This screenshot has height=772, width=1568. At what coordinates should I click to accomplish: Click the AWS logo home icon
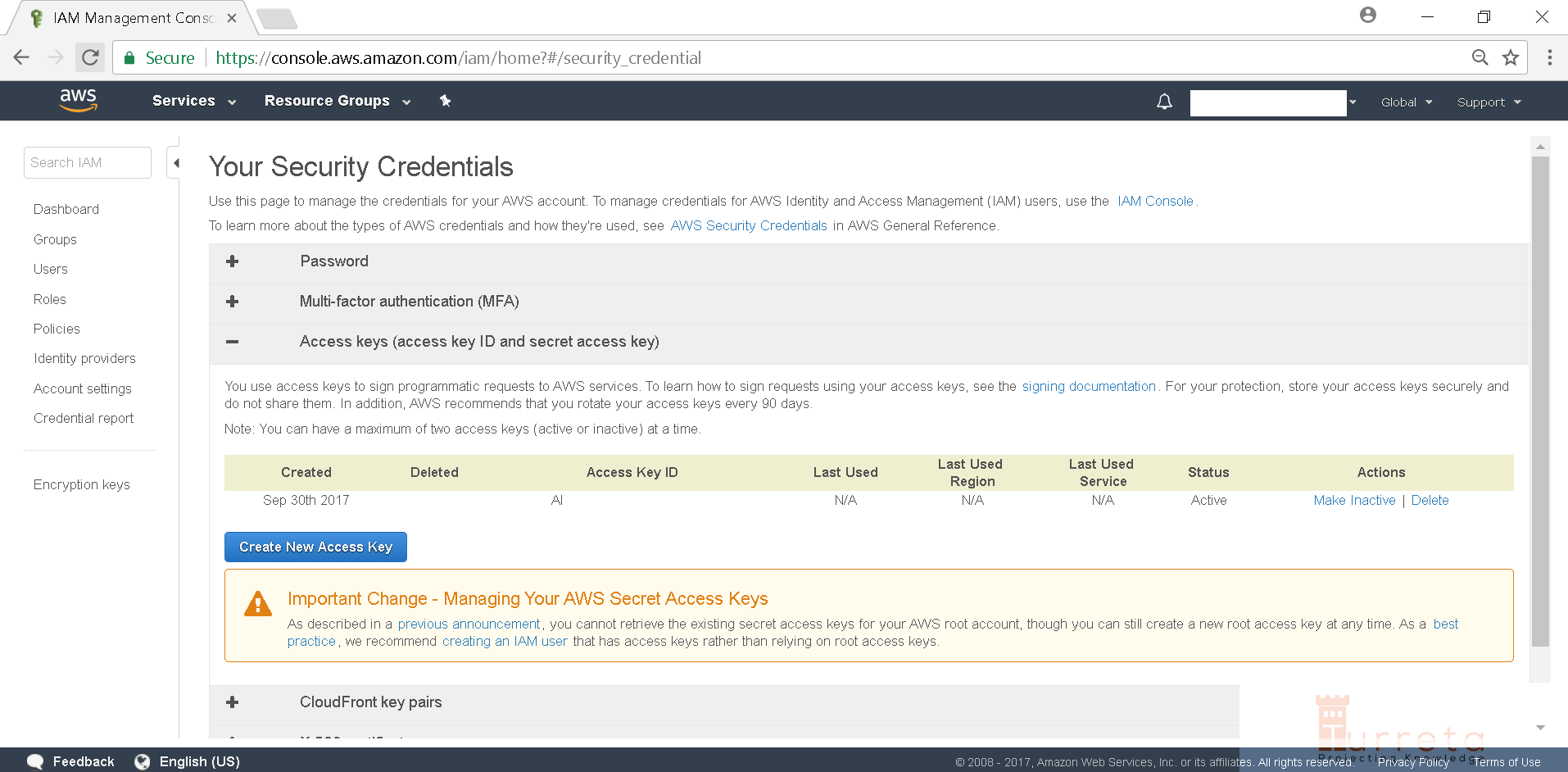pyautogui.click(x=78, y=100)
